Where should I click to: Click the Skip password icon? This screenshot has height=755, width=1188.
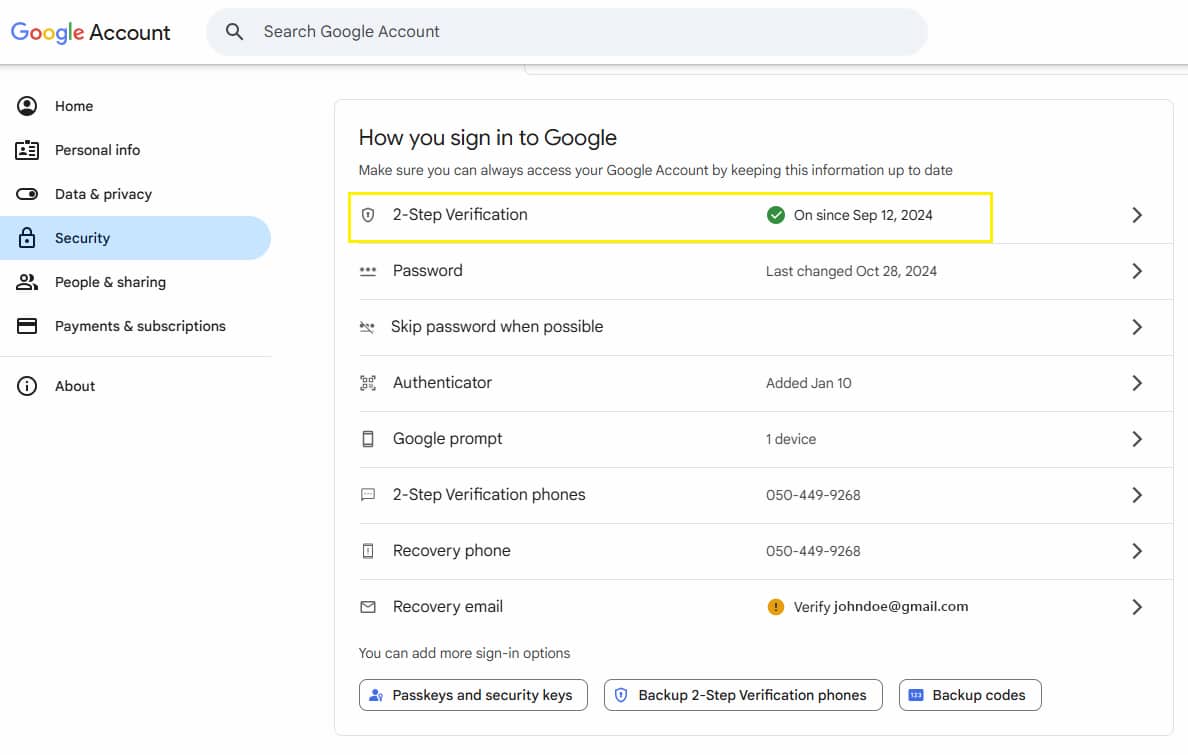367,327
